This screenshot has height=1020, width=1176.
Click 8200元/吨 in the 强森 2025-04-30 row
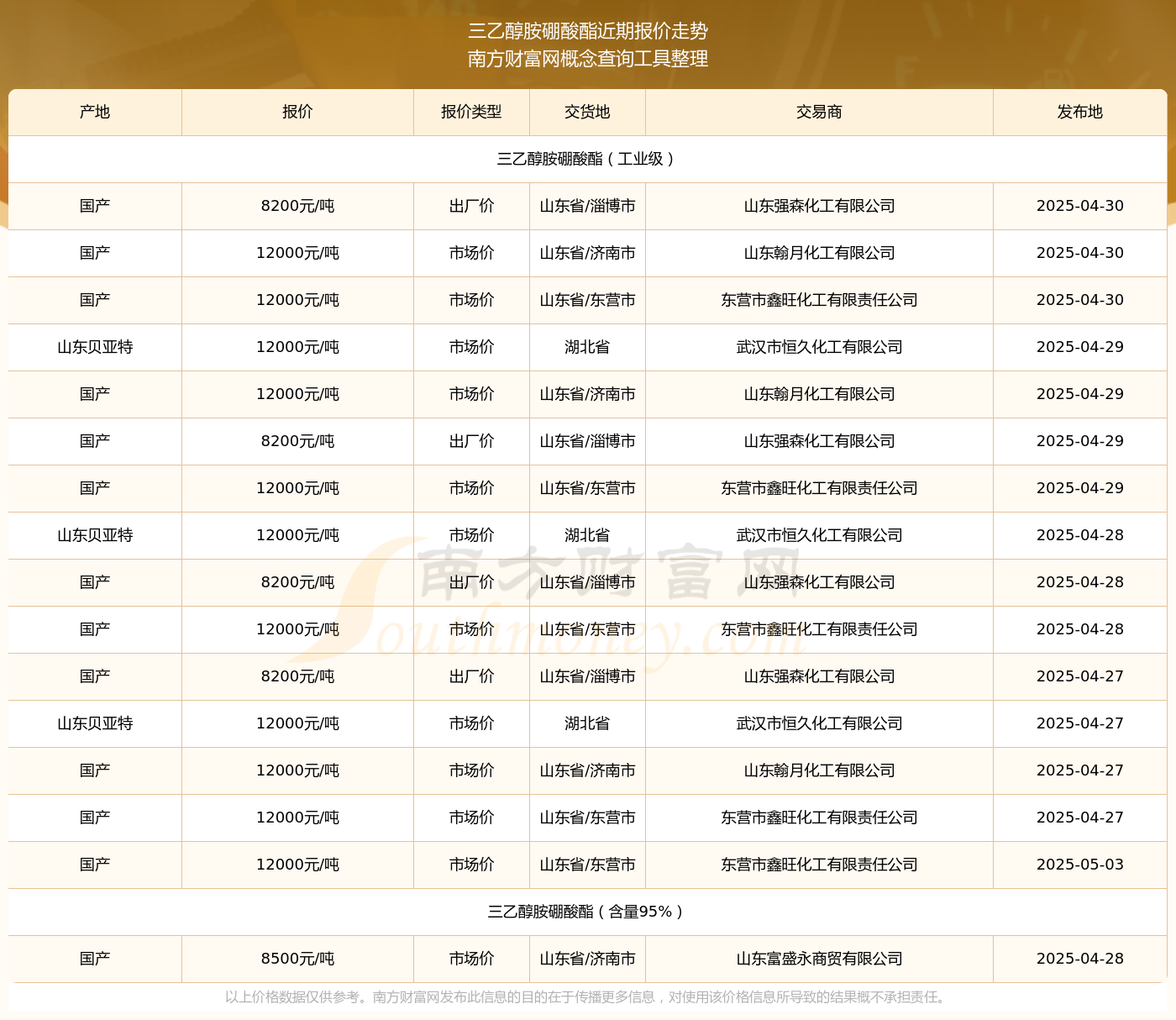tap(297, 206)
